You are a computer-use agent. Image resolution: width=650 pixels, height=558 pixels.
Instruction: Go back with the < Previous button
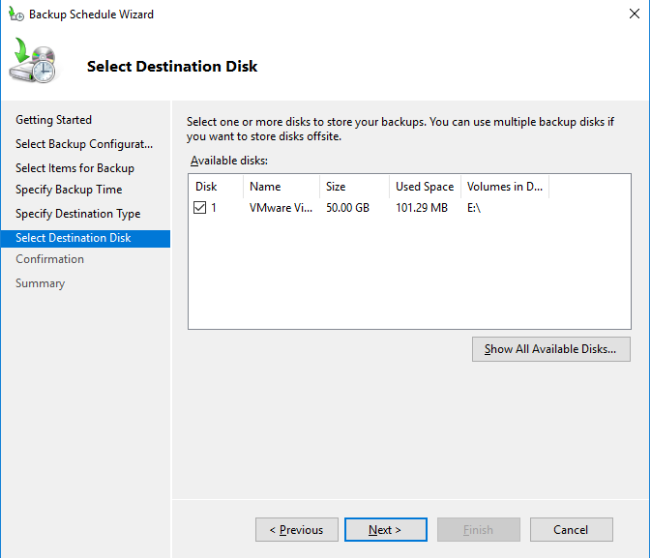296,529
